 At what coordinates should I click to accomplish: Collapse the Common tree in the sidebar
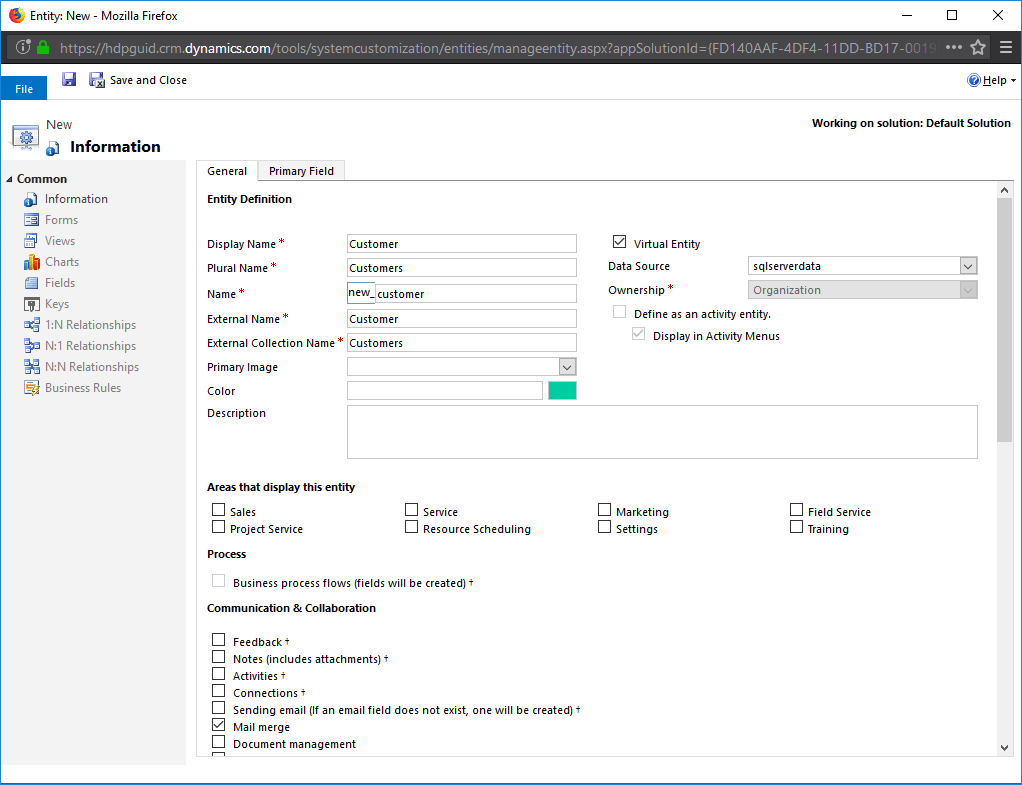(x=8, y=177)
